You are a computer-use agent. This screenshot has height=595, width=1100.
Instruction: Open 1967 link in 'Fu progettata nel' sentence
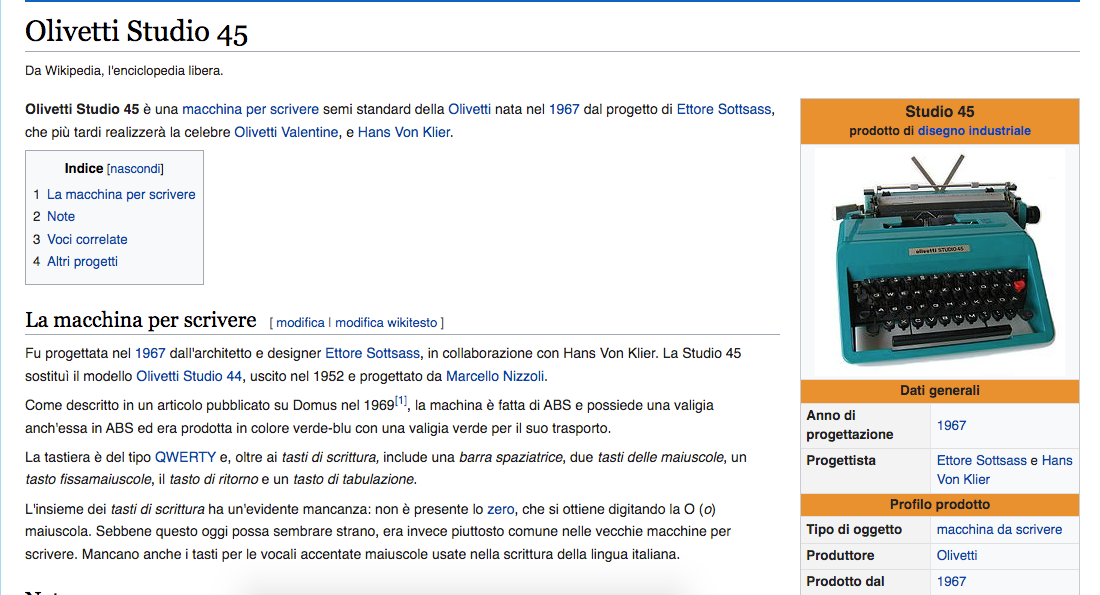tap(150, 354)
